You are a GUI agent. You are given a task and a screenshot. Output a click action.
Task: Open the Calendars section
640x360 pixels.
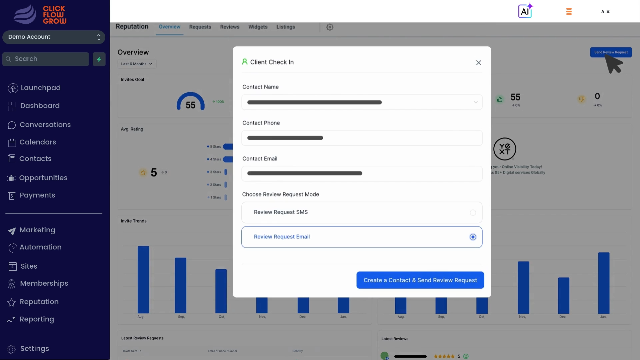click(32, 142)
